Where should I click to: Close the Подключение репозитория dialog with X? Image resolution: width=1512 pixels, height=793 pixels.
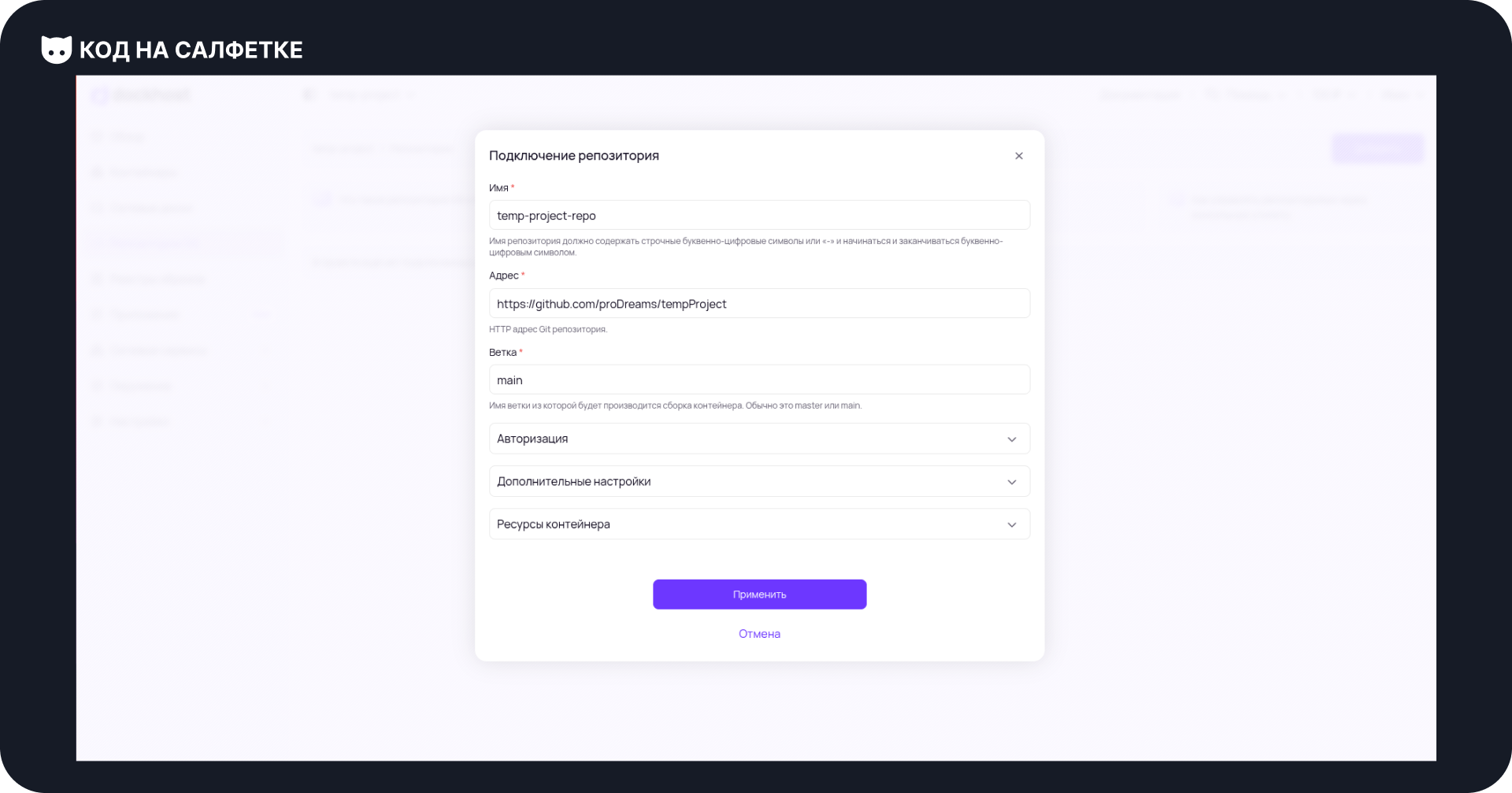click(x=1018, y=156)
